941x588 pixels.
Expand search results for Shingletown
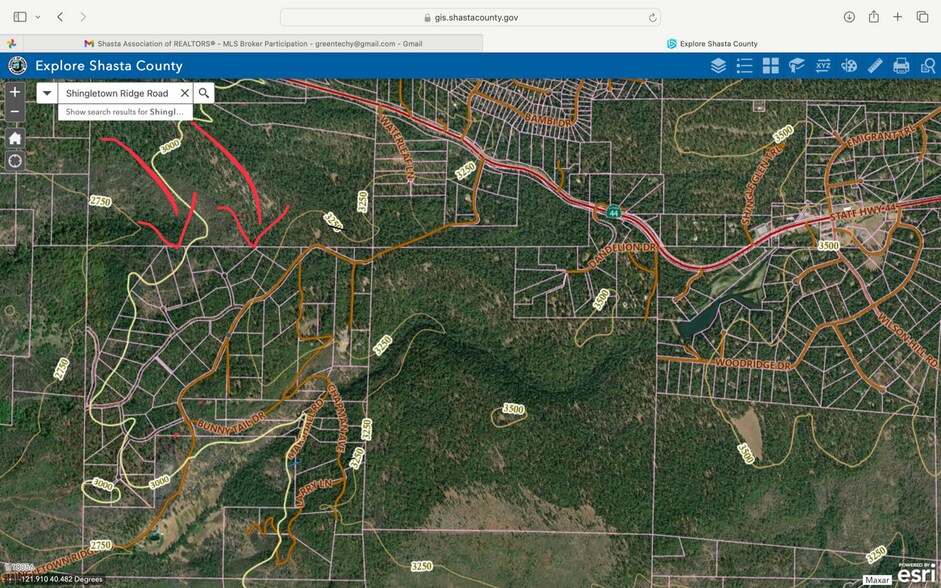point(124,111)
